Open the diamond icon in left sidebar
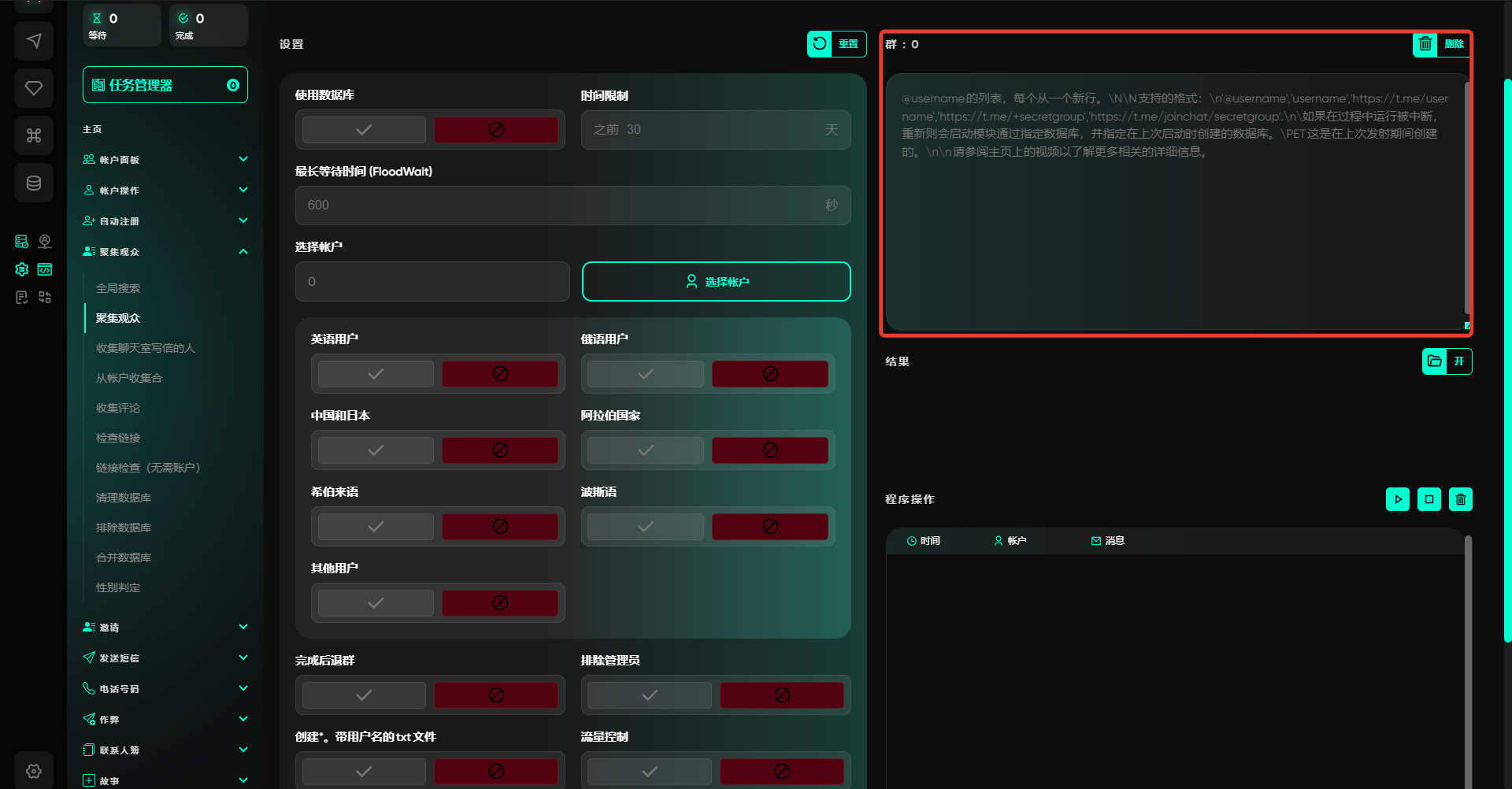 click(x=34, y=88)
